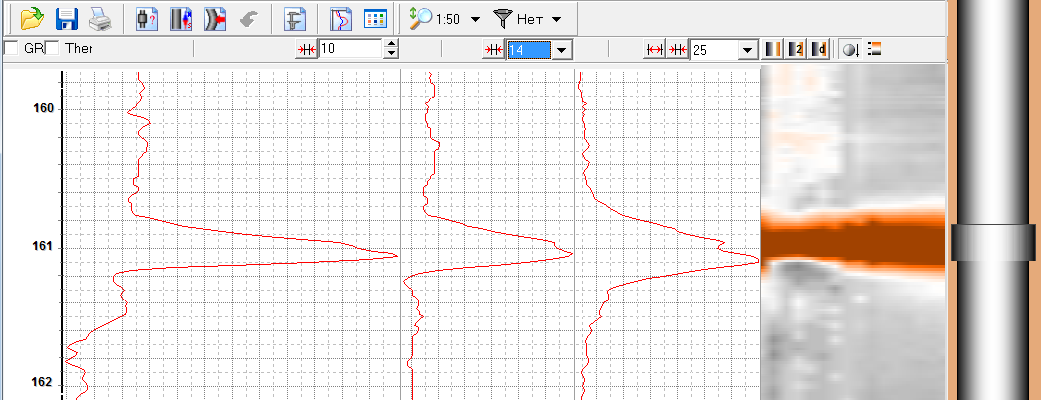1041x400 pixels.
Task: Click the compress-scale icon beside value 14
Action: [493, 49]
